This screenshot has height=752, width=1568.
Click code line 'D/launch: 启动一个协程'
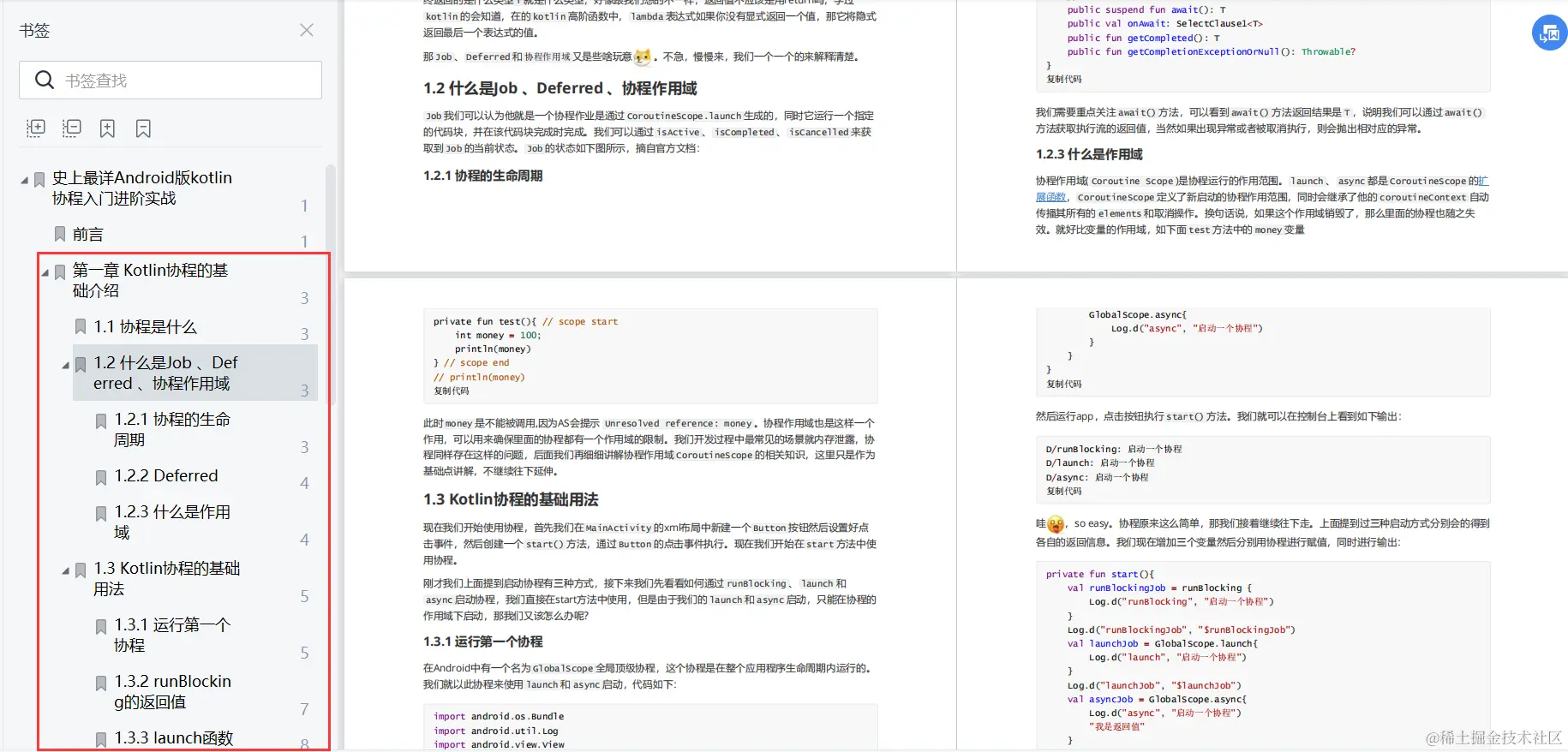pos(1100,463)
